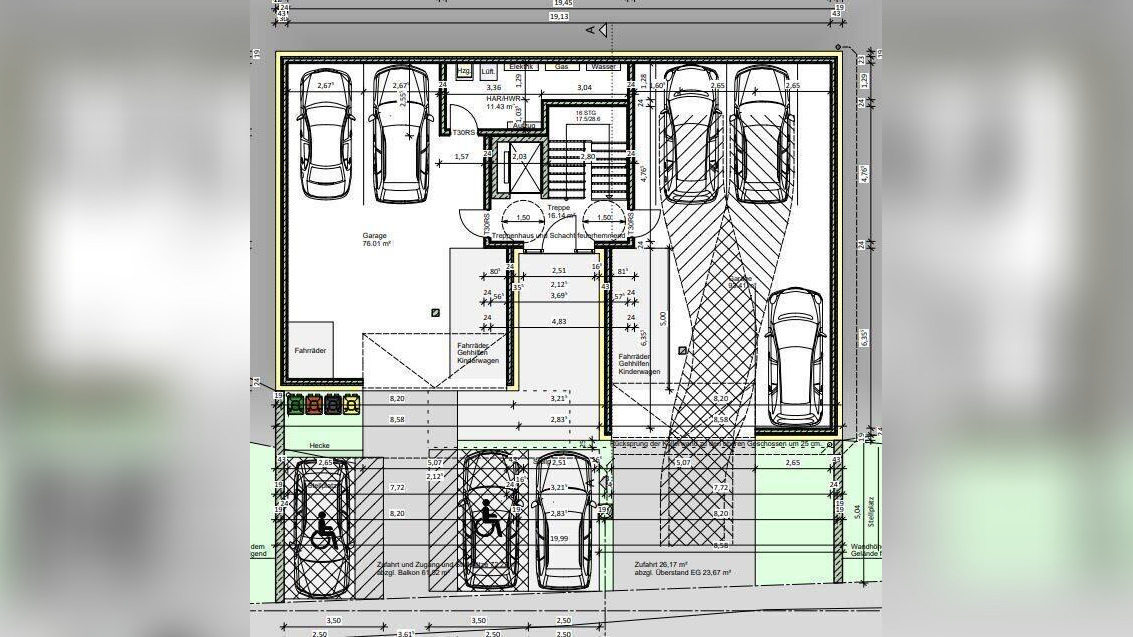1133x637 pixels.
Task: Click the "3,04" dimension value
Action: 584,88
